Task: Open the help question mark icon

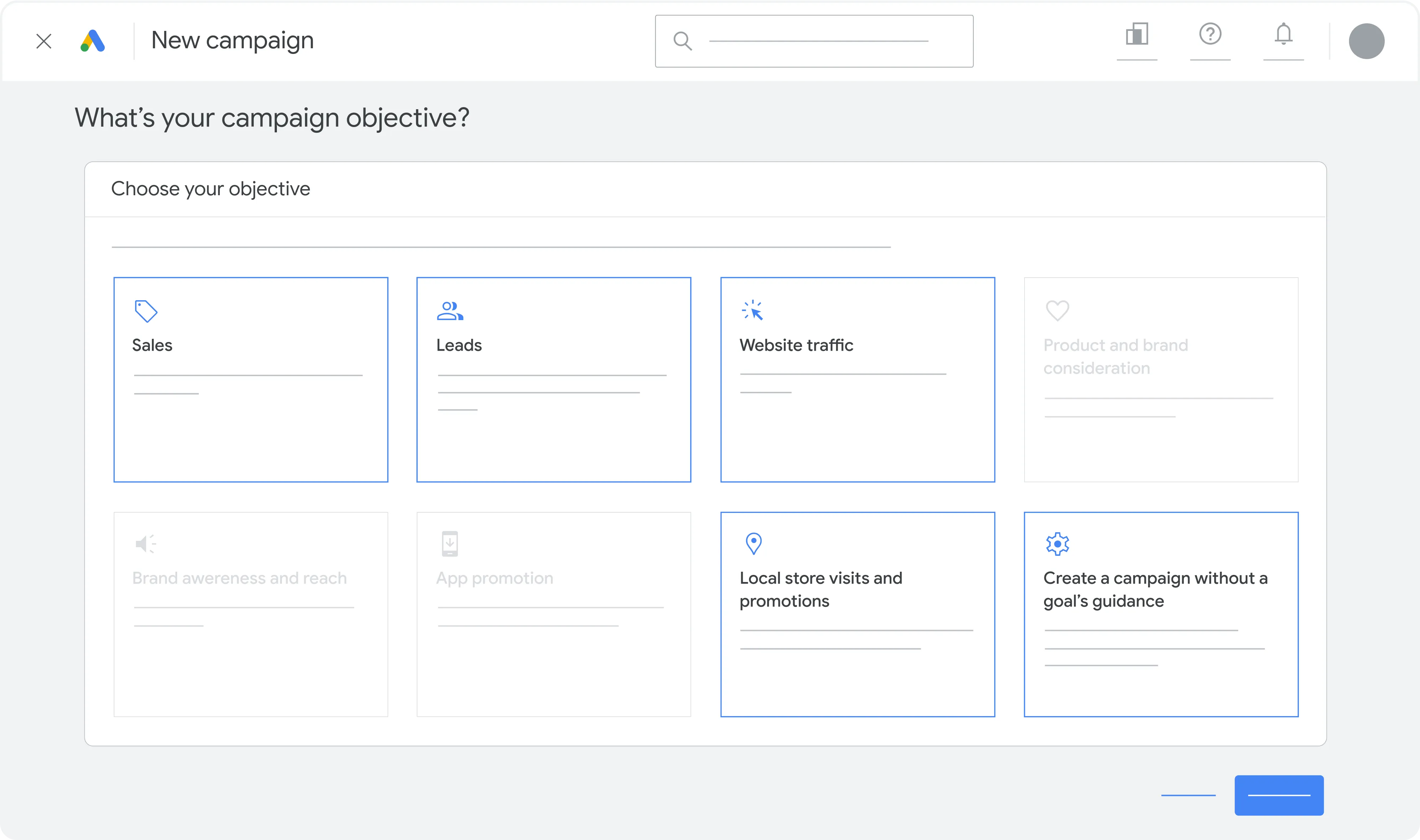Action: 1210,34
